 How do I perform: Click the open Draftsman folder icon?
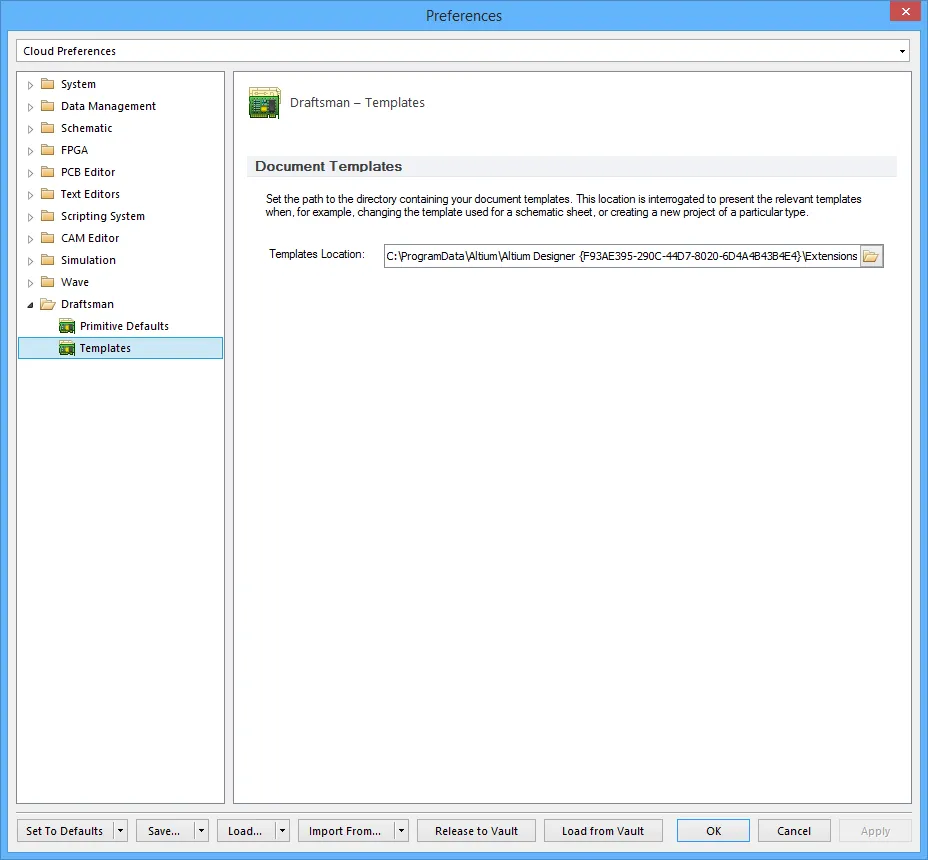(48, 304)
